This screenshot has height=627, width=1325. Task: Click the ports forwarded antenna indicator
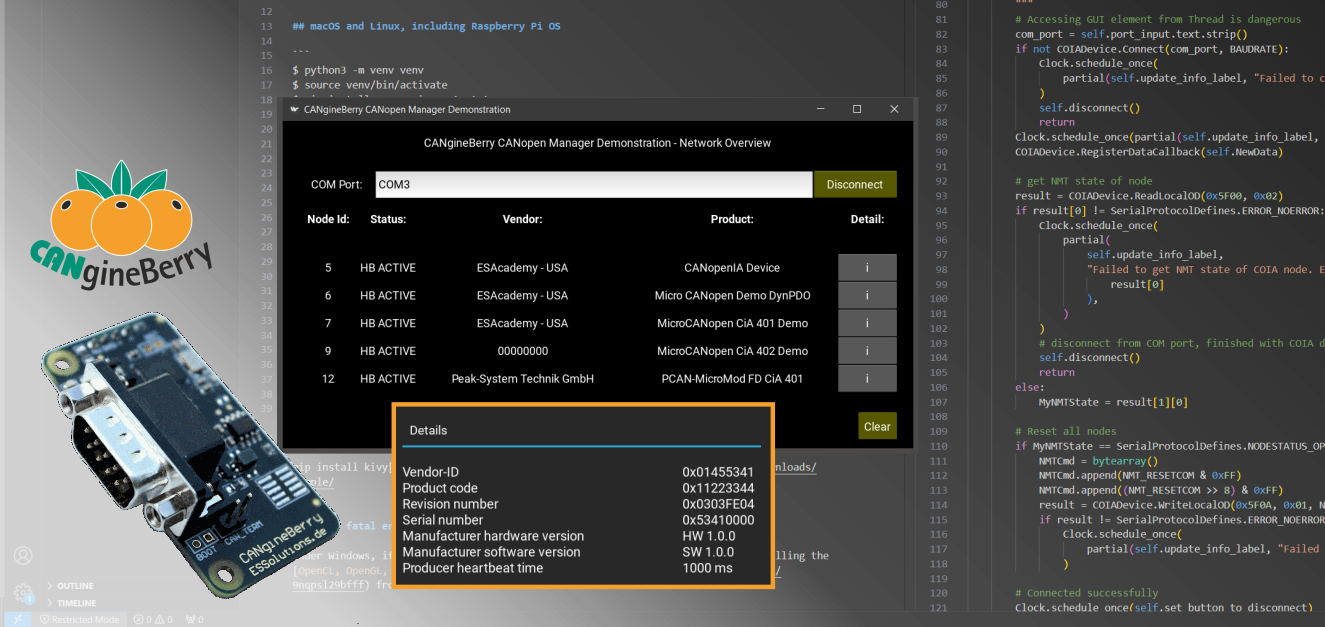[x=194, y=619]
